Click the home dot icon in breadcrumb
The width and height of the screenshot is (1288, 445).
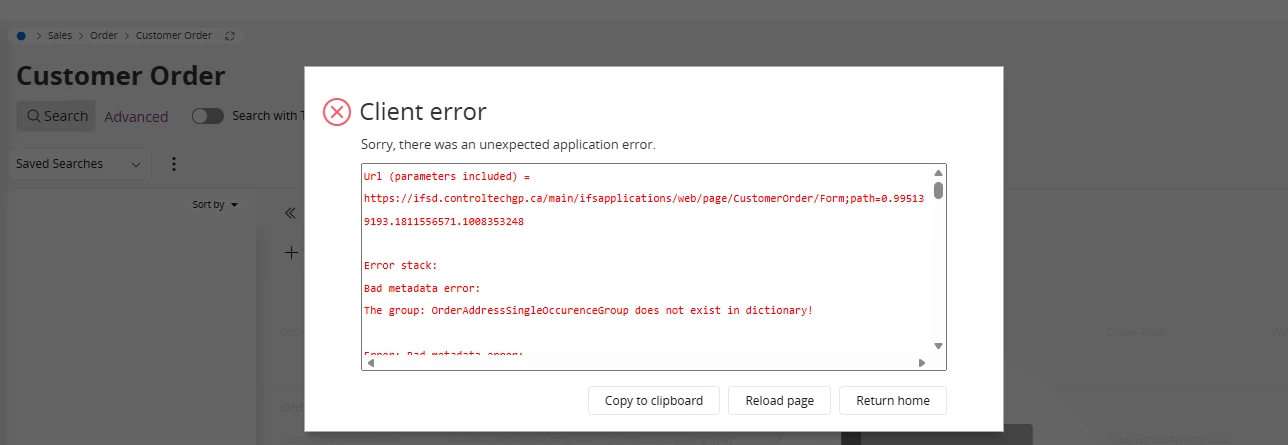click(x=21, y=35)
